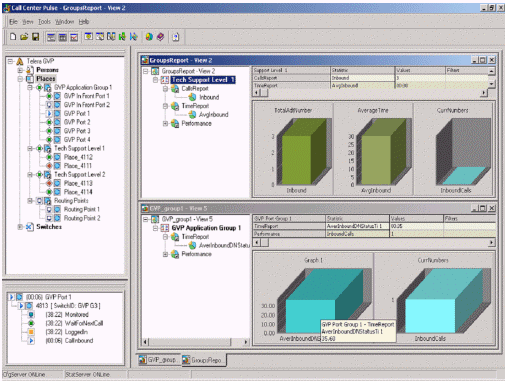The width and height of the screenshot is (505, 381).
Task: Select Place_4112 in the places tree
Action: [x=78, y=157]
